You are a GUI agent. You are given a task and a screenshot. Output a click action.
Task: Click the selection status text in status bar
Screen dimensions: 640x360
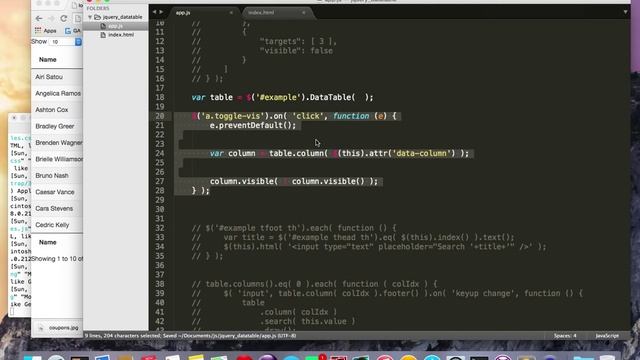pyautogui.click(x=190, y=336)
